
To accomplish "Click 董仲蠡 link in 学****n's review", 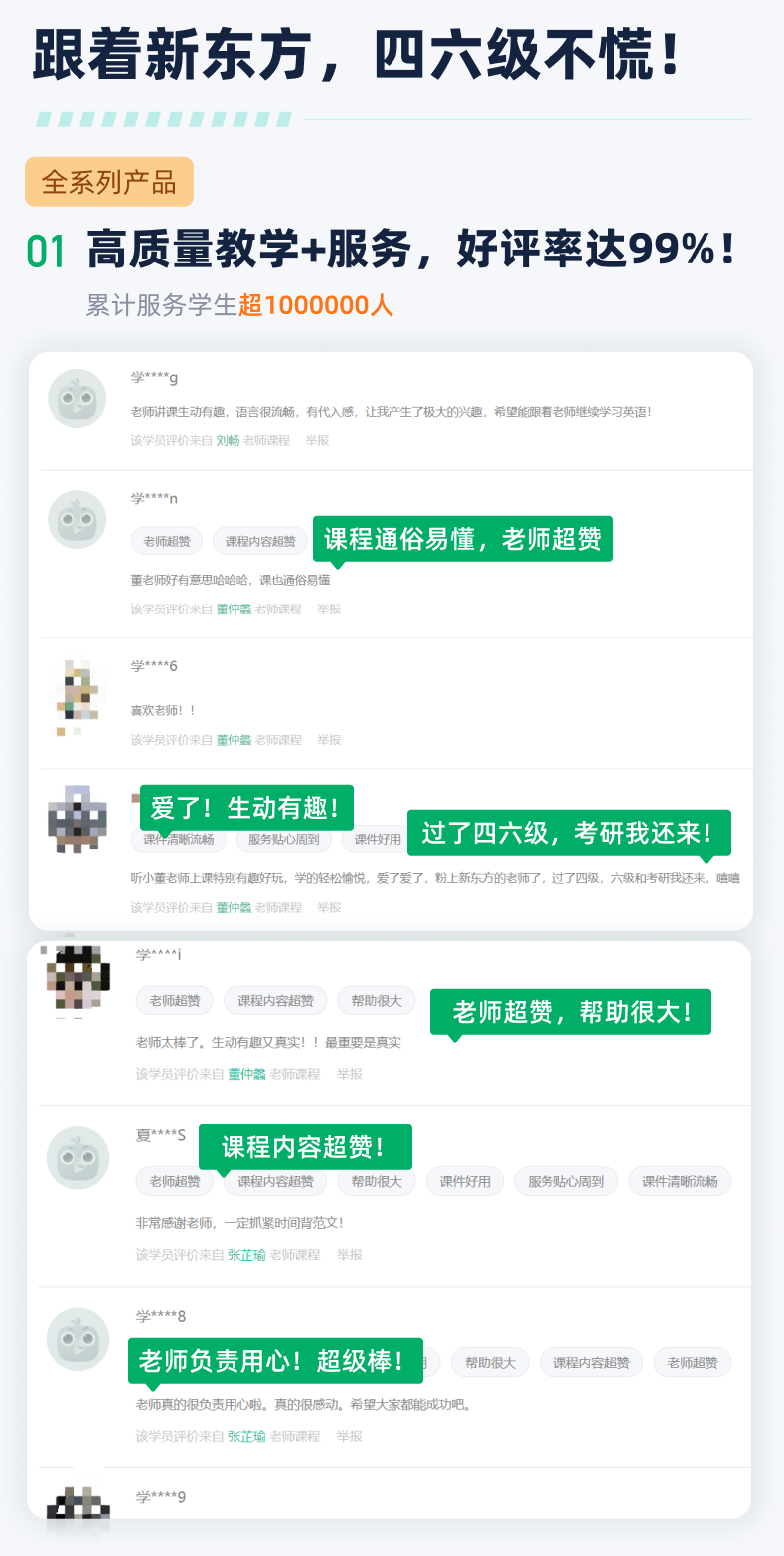I will click(234, 608).
